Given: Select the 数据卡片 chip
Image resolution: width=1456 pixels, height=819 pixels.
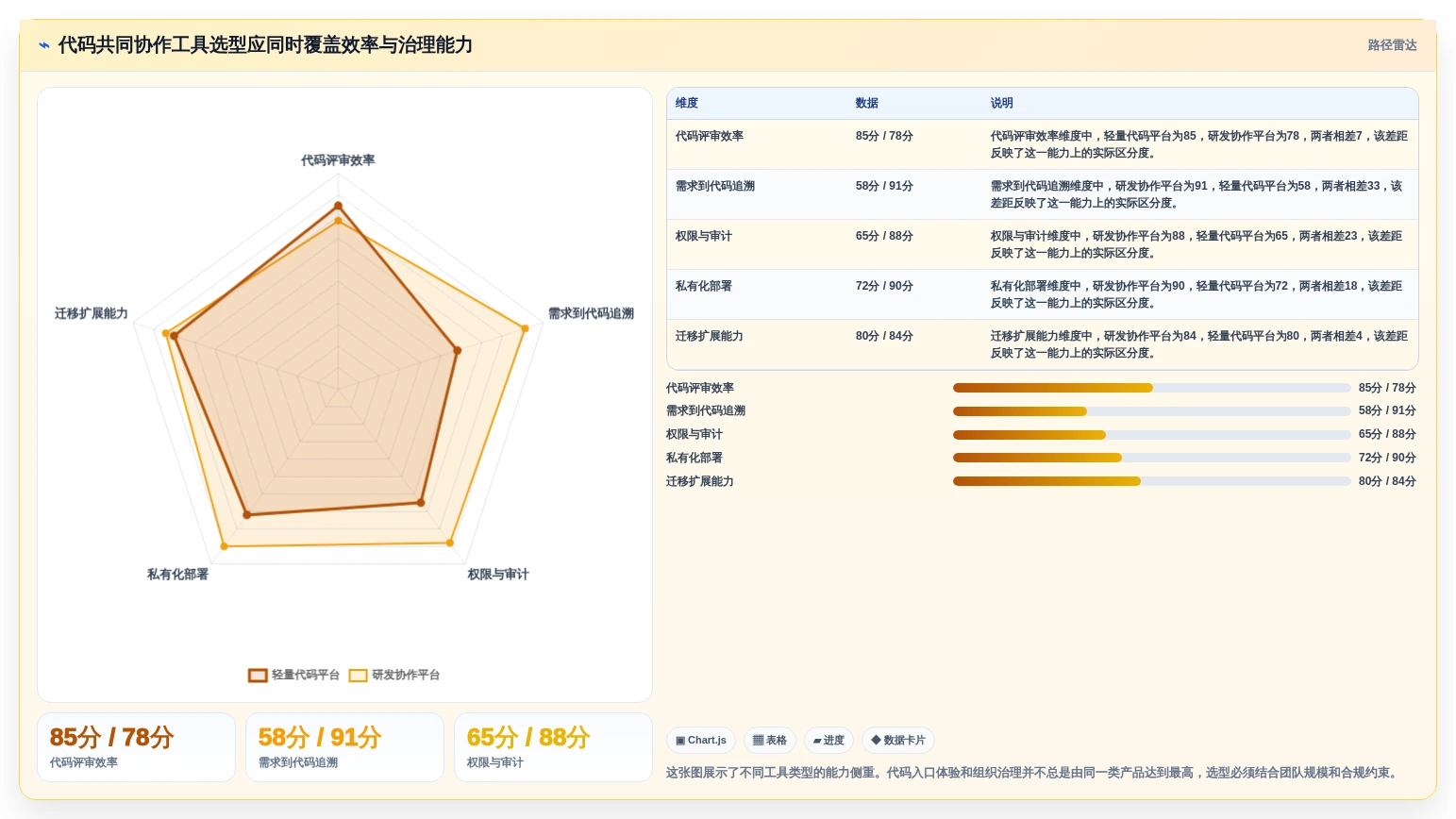Looking at the screenshot, I should point(898,741).
